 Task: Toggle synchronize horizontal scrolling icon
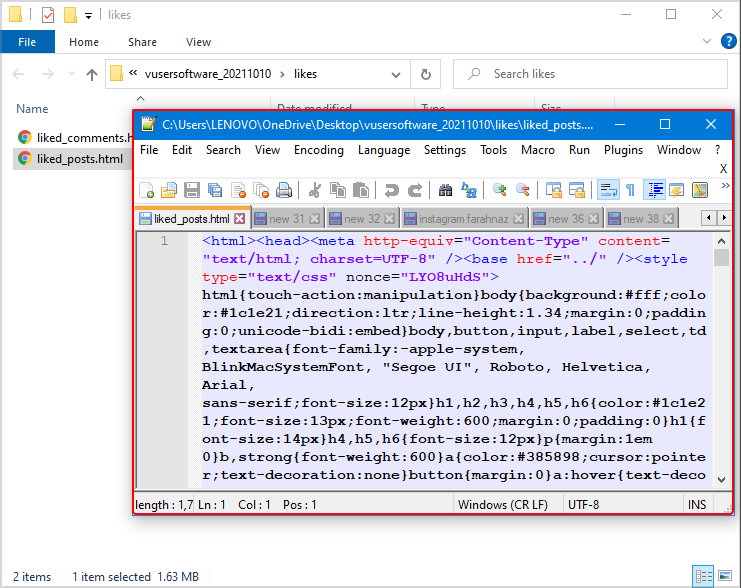tap(577, 190)
